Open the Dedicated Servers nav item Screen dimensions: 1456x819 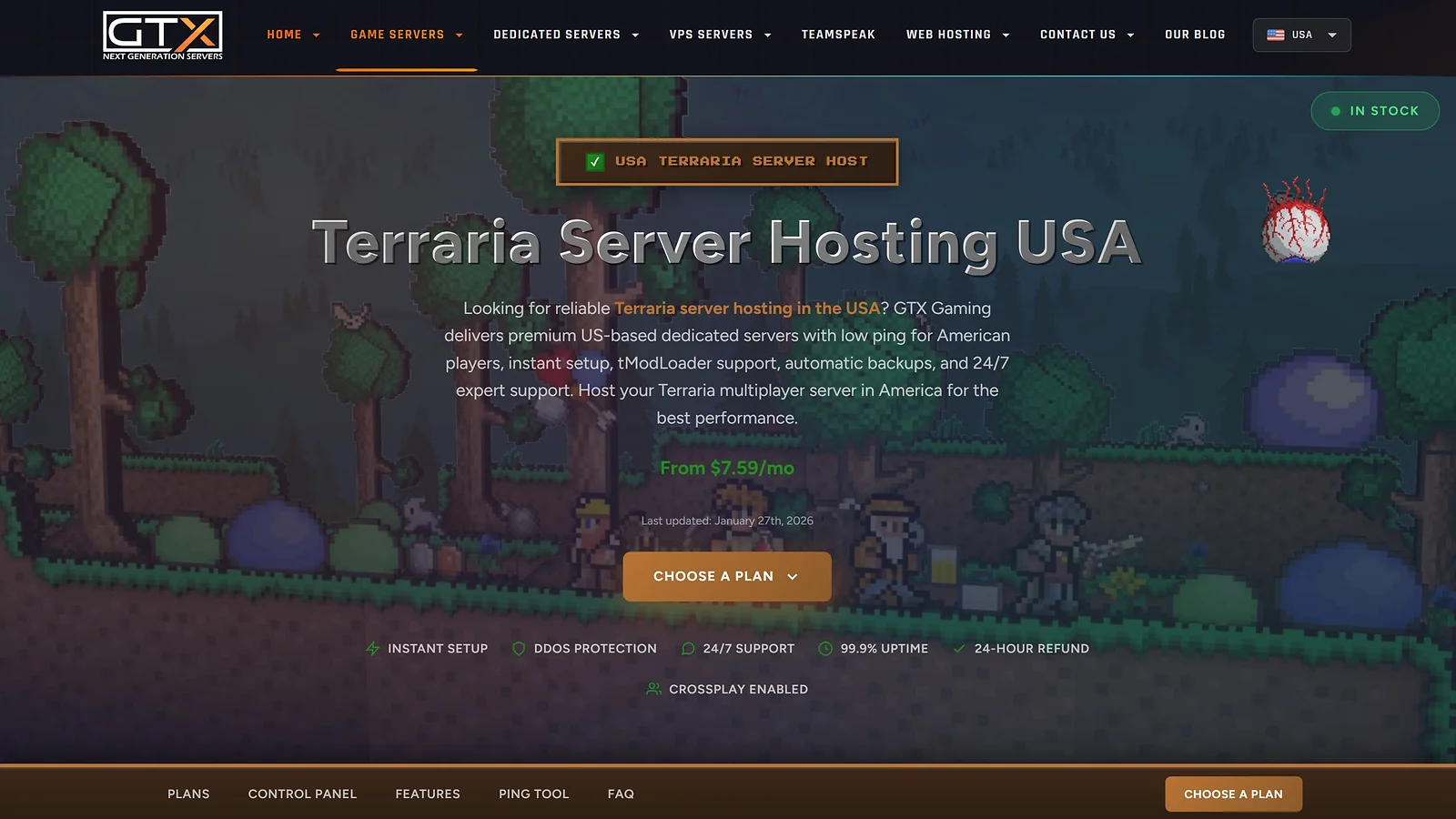click(557, 35)
